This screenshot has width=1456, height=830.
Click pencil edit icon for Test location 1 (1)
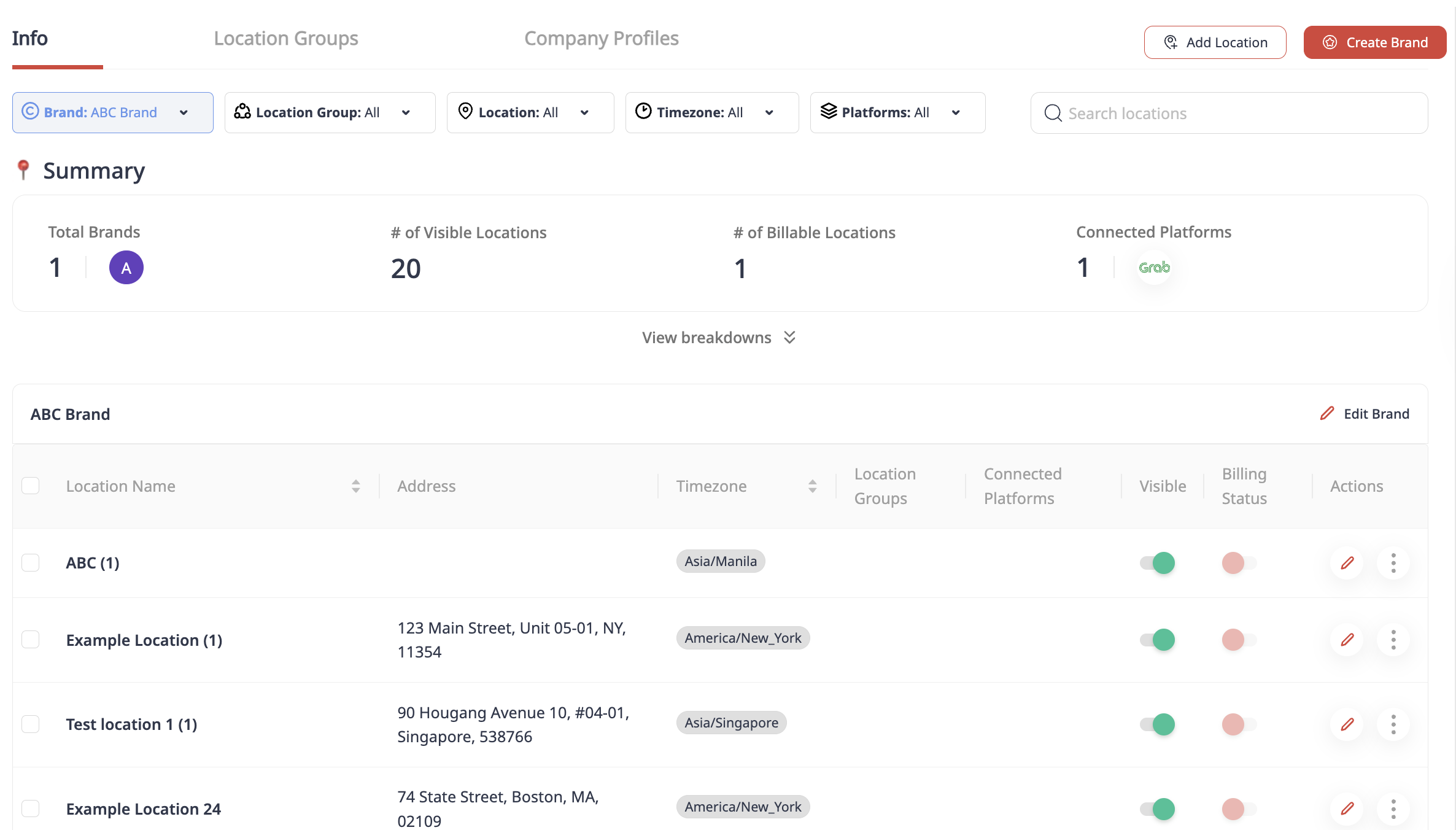(1347, 724)
